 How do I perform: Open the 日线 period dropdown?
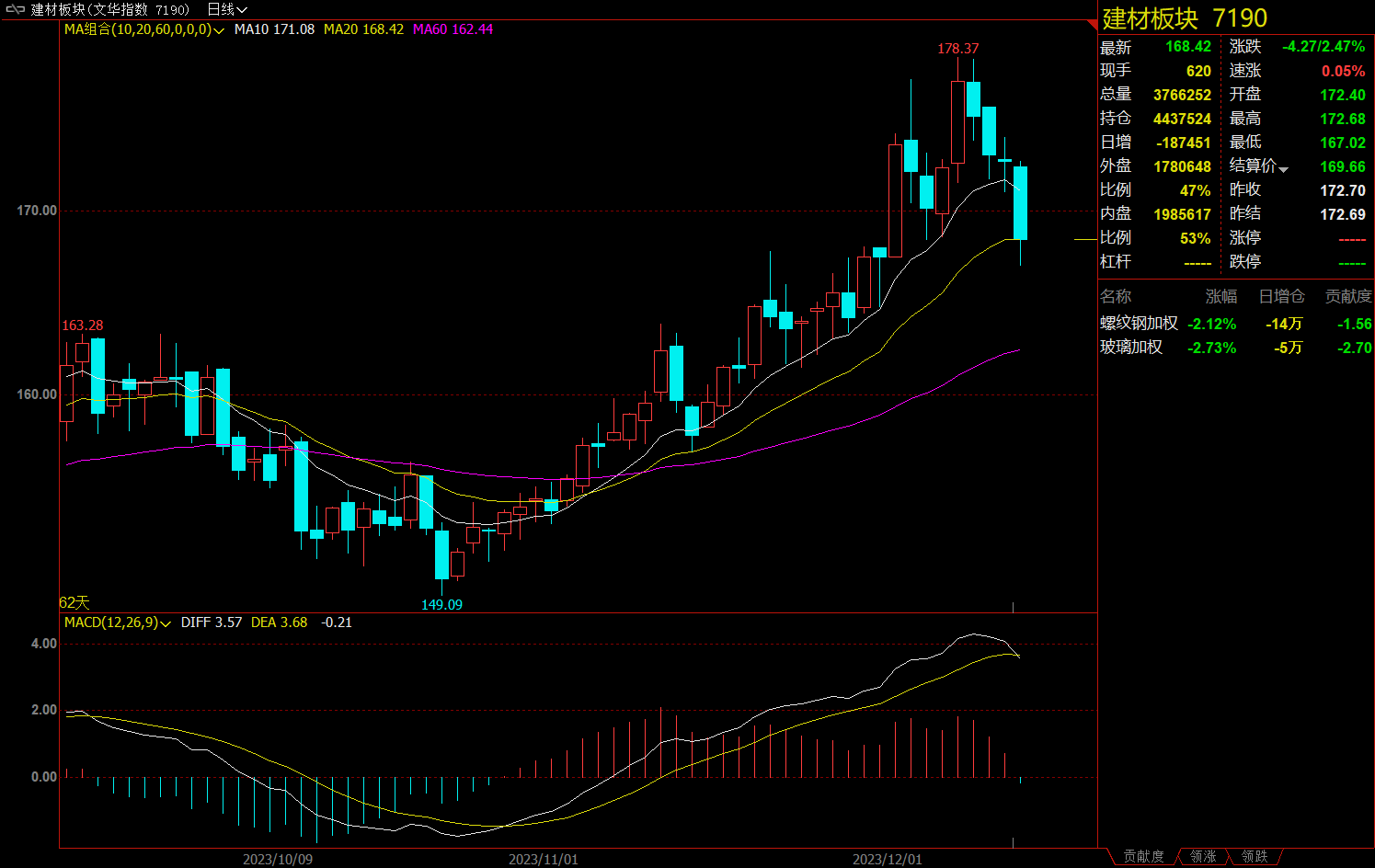(x=227, y=9)
